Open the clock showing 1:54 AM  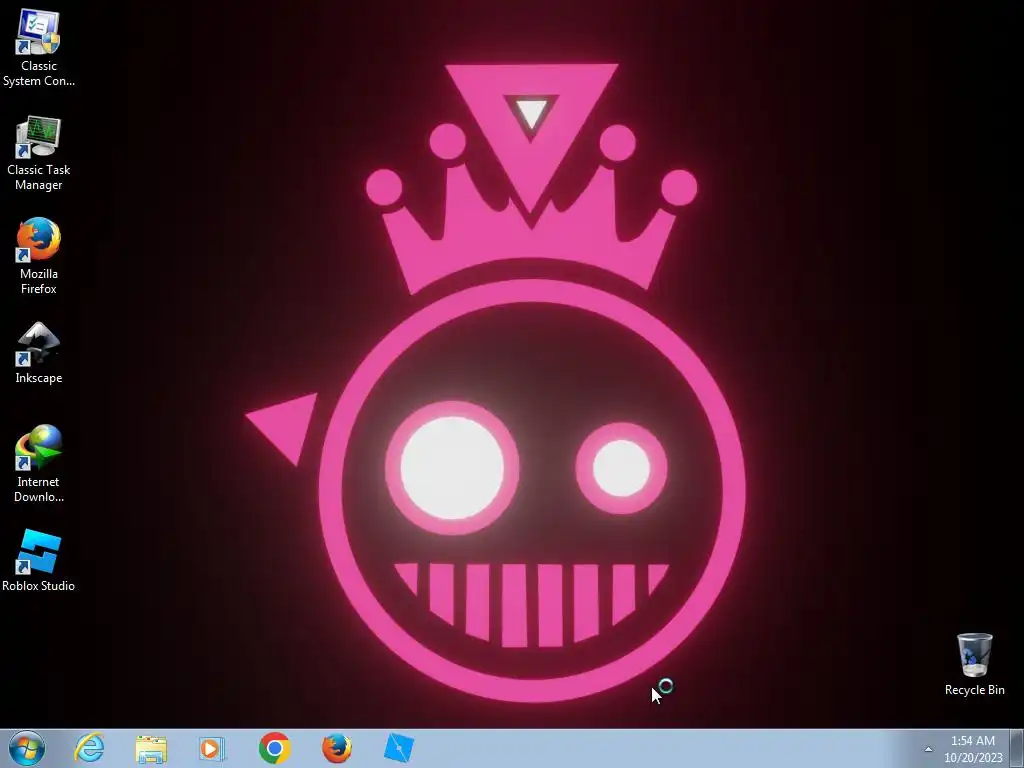point(972,741)
